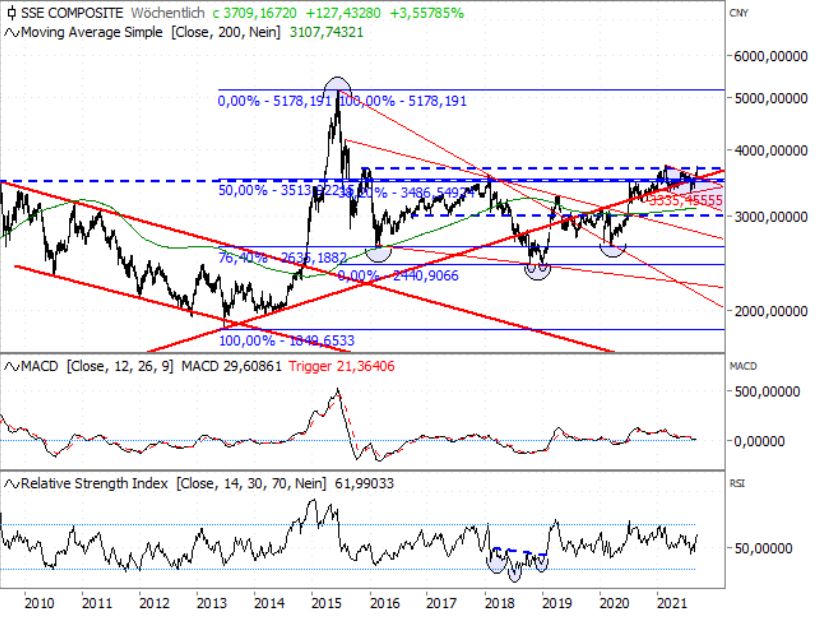Click the 2014 year label on time axis
This screenshot has width=824, height=618.
click(x=269, y=603)
